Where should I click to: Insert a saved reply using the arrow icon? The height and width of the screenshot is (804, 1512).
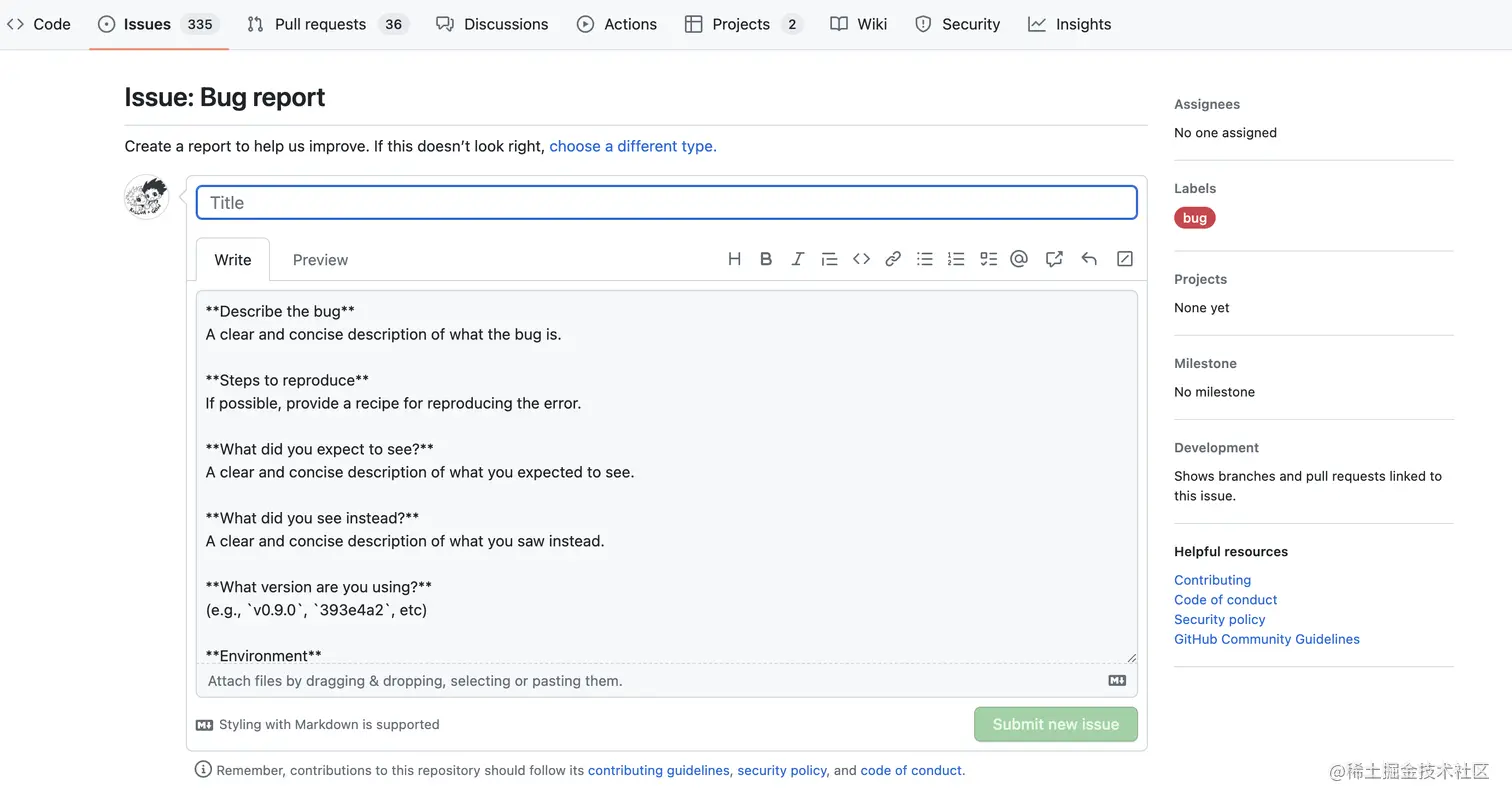coord(1089,259)
